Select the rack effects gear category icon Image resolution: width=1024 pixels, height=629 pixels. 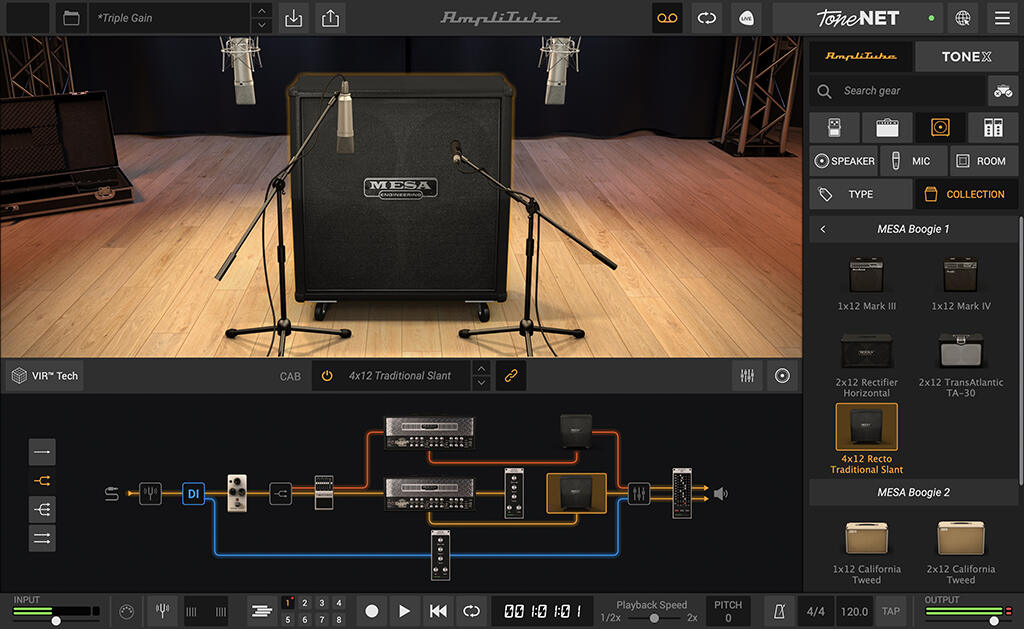tap(993, 127)
